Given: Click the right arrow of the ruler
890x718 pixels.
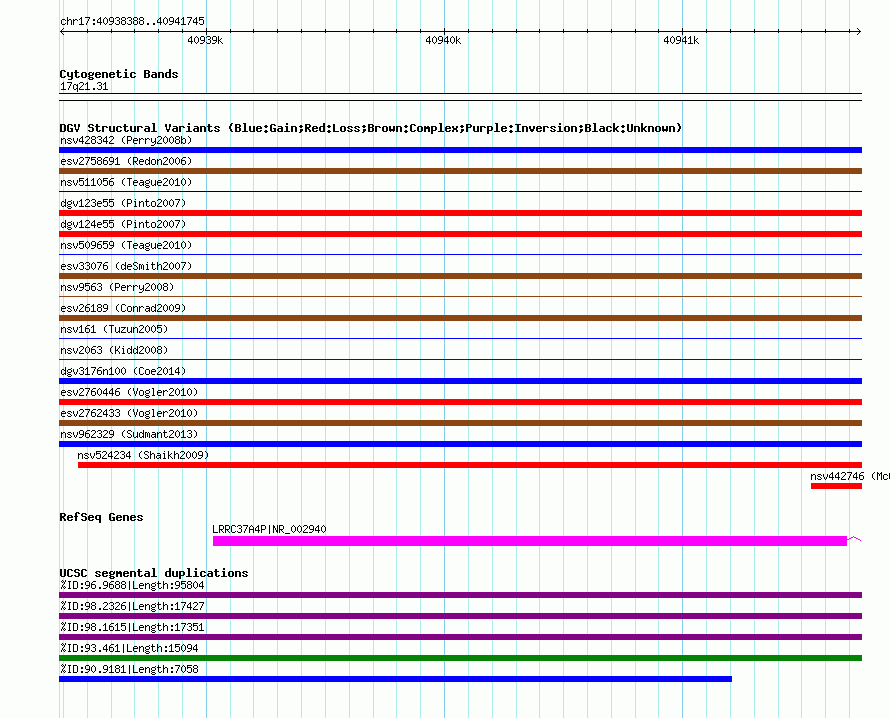Looking at the screenshot, I should (858, 31).
